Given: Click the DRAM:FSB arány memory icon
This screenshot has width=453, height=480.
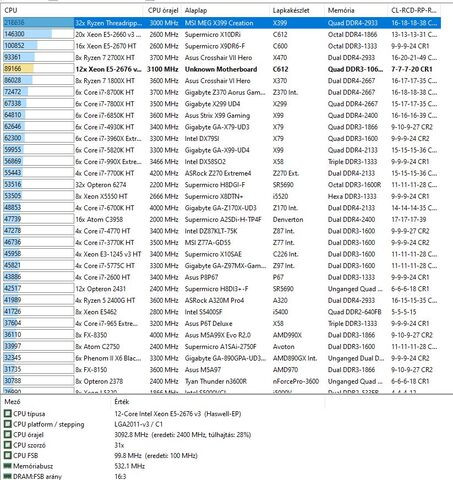Looking at the screenshot, I should [x=8, y=476].
